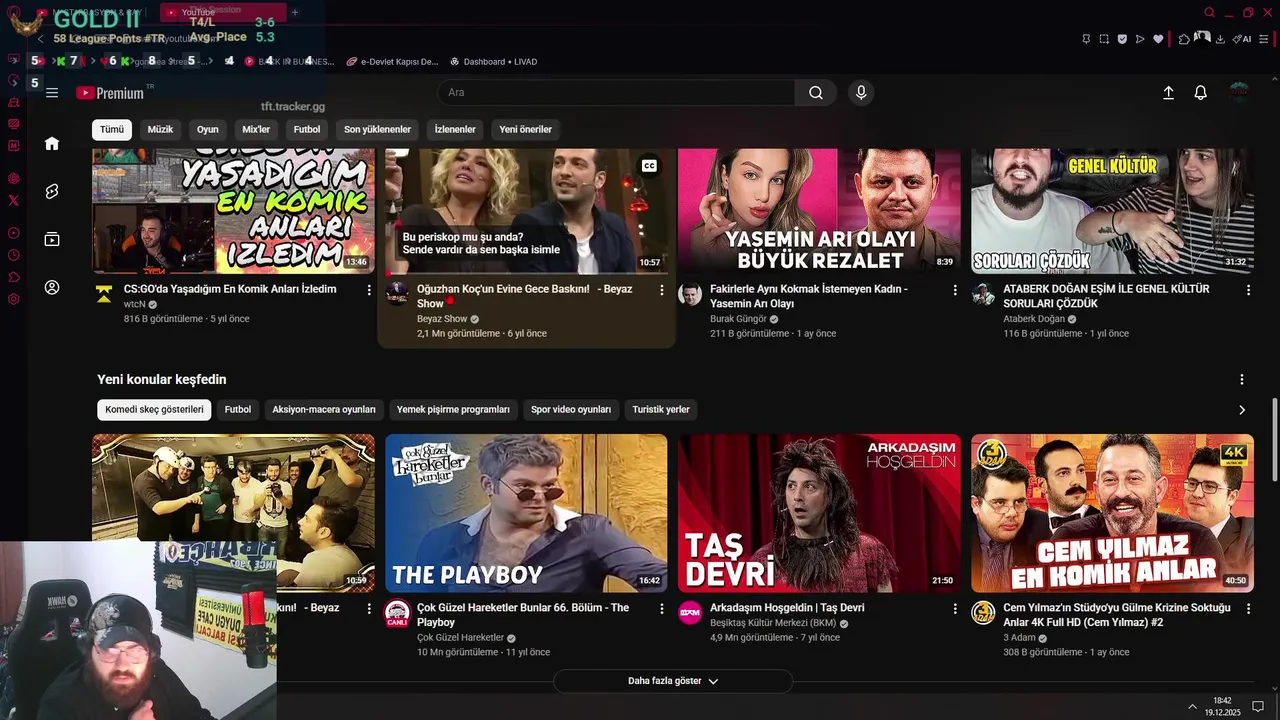Open browser AI assistant icon
The width and height of the screenshot is (1280, 720).
pos(1242,39)
